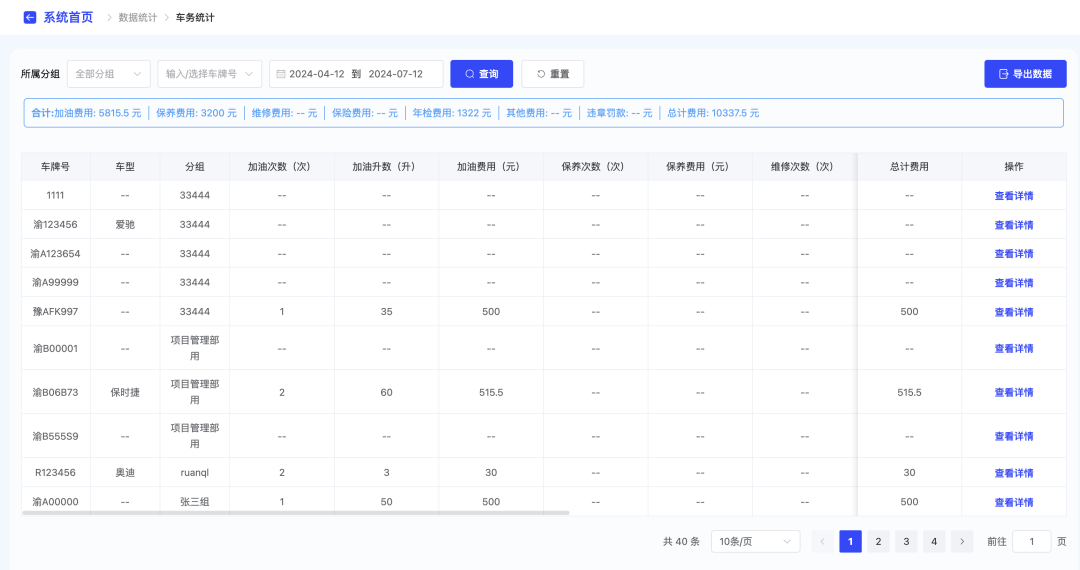Click the 加油次数（次） column header

[x=282, y=167]
